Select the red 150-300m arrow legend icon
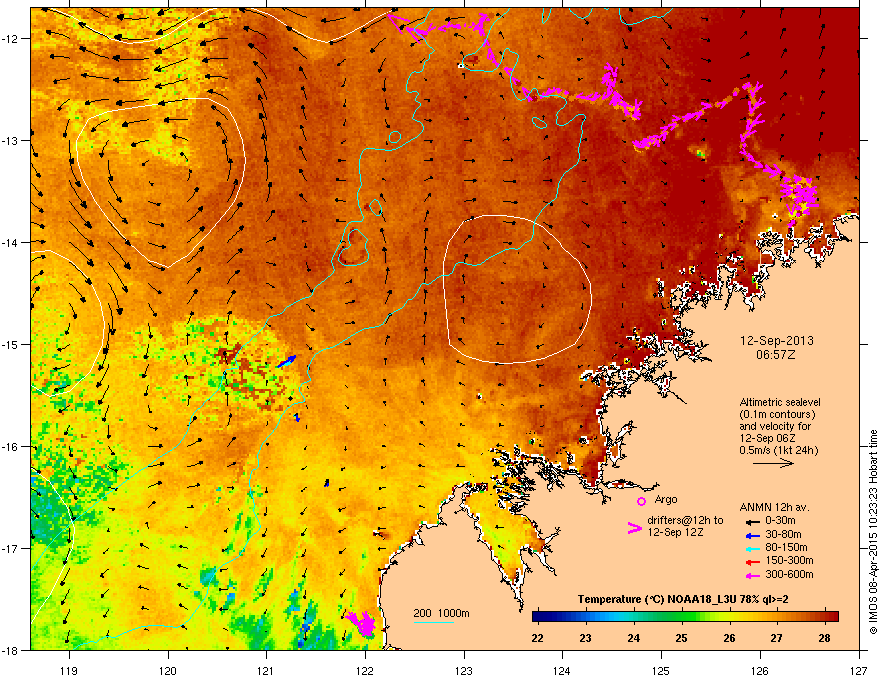The image size is (880, 680). click(752, 561)
